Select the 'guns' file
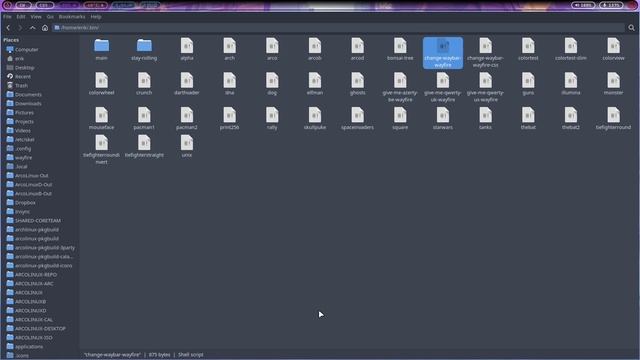Viewport: 640px width, 360px height. [x=528, y=84]
